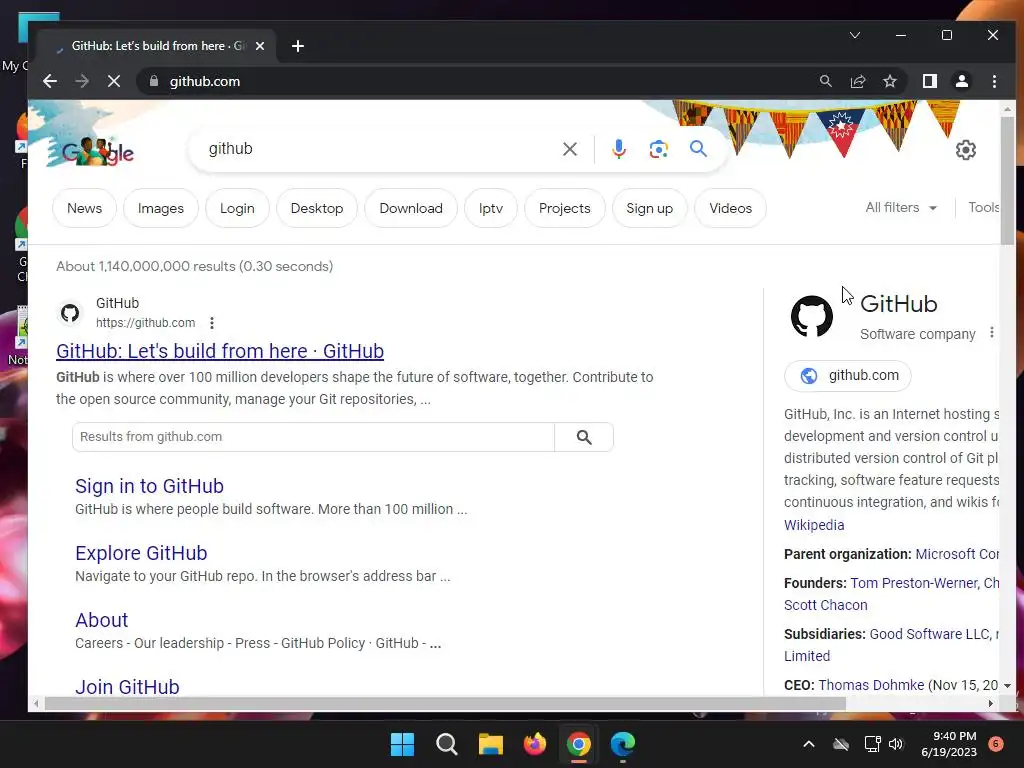This screenshot has width=1024, height=768.
Task: Expand the All filters dropdown
Action: [901, 208]
